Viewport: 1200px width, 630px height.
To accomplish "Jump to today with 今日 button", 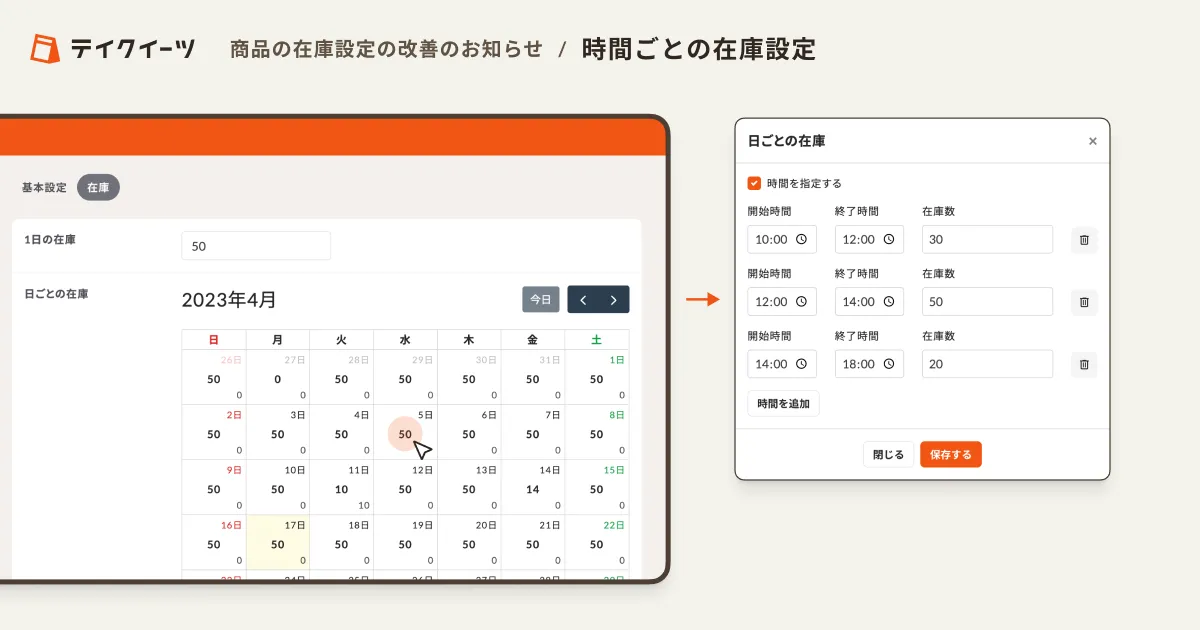I will [x=541, y=299].
